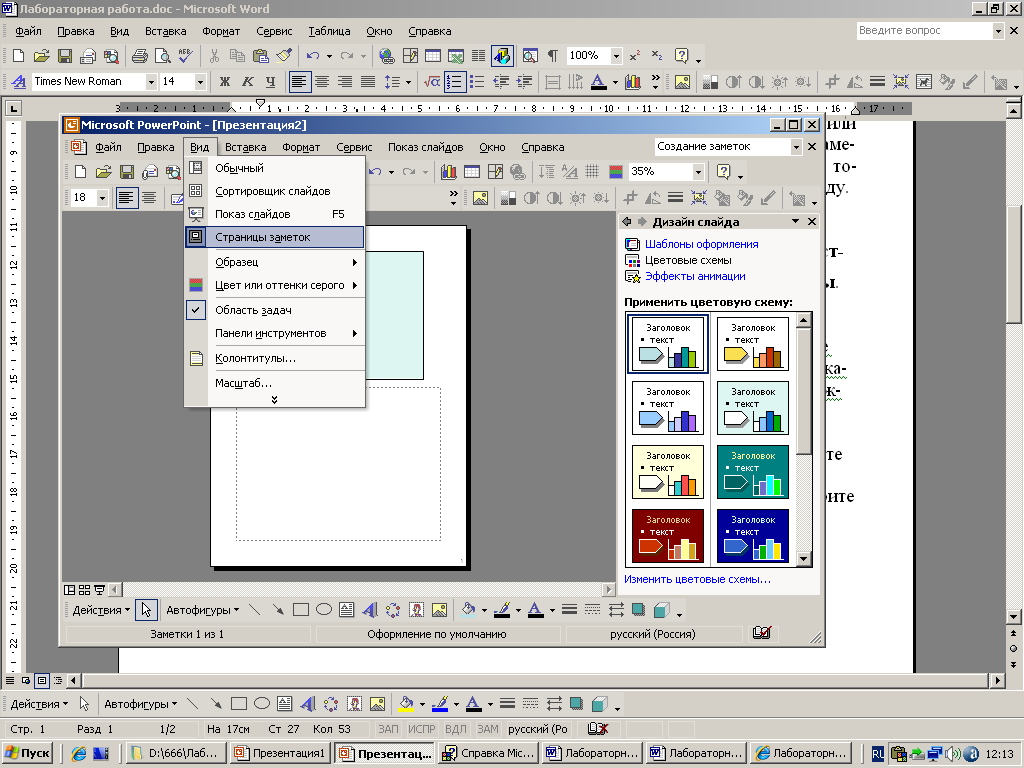Open Колонтитулы dialog from menu
This screenshot has height=768, width=1024.
coord(274,358)
